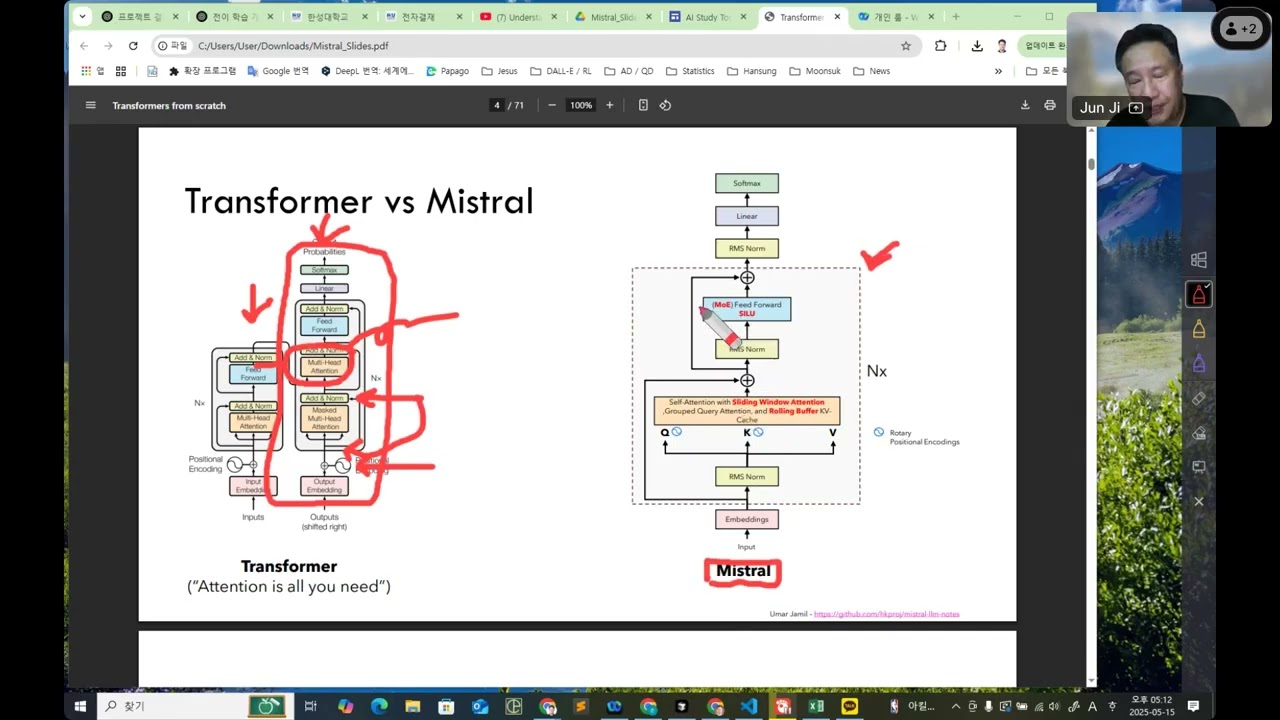This screenshot has height=720, width=1280.
Task: Open the News bookmark folder
Action: click(870, 71)
